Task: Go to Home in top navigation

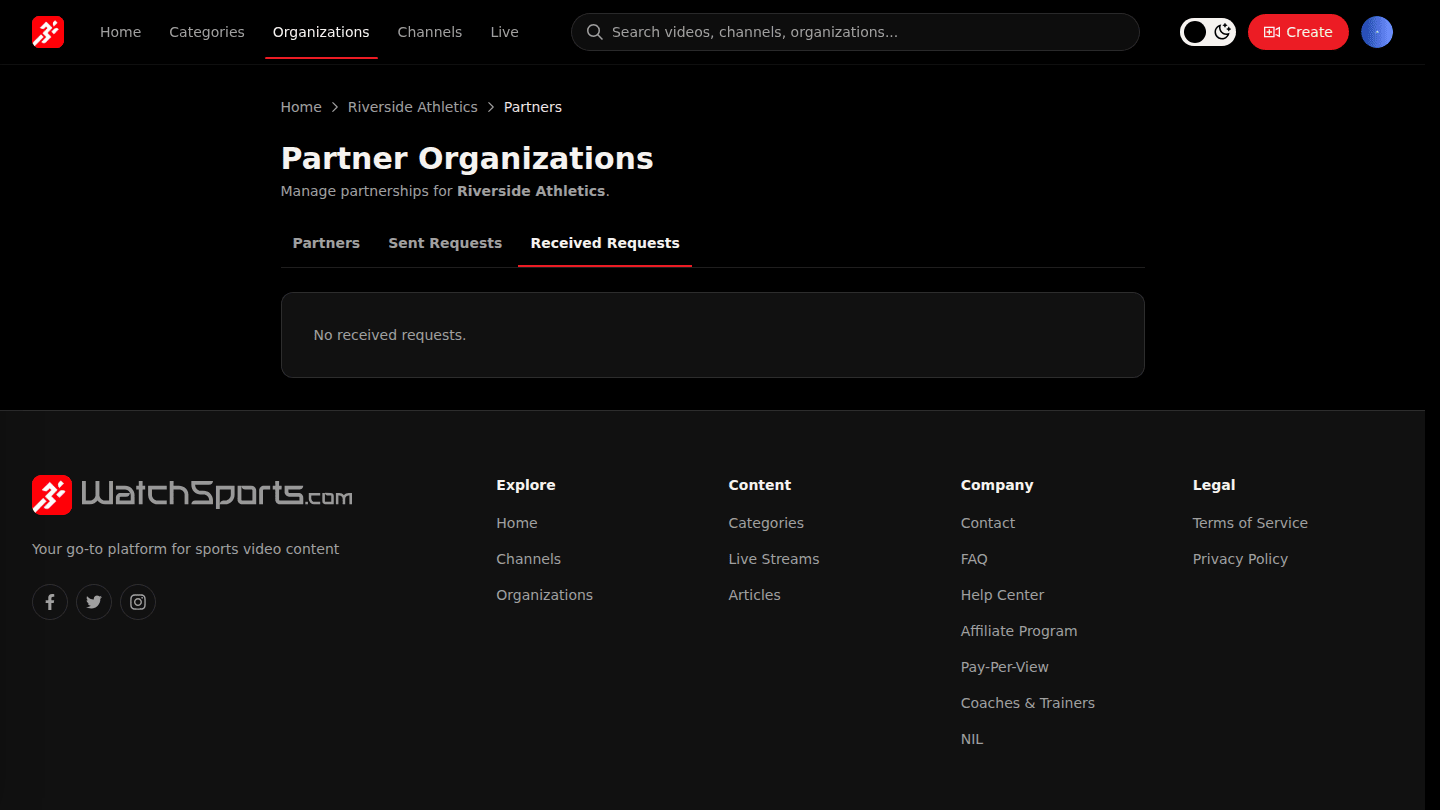Action: (120, 32)
